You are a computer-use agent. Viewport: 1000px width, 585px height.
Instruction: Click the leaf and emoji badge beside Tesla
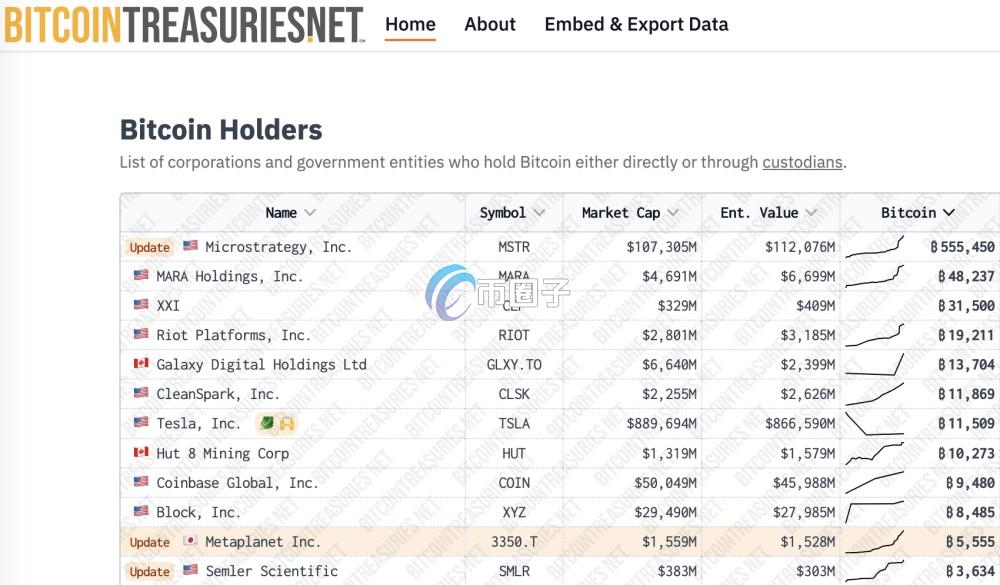pyautogui.click(x=277, y=423)
